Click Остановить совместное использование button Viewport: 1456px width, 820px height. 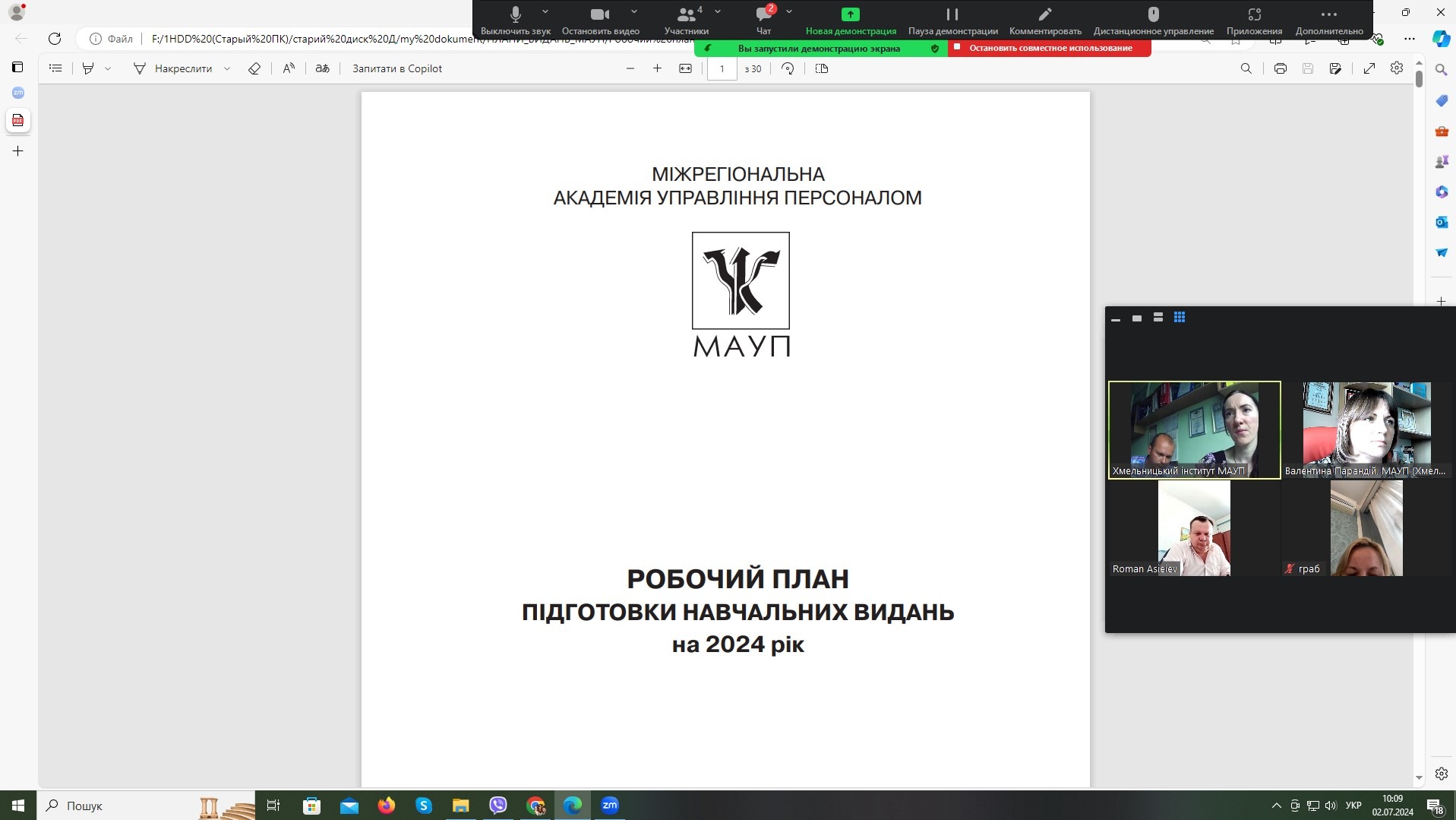click(x=1050, y=48)
